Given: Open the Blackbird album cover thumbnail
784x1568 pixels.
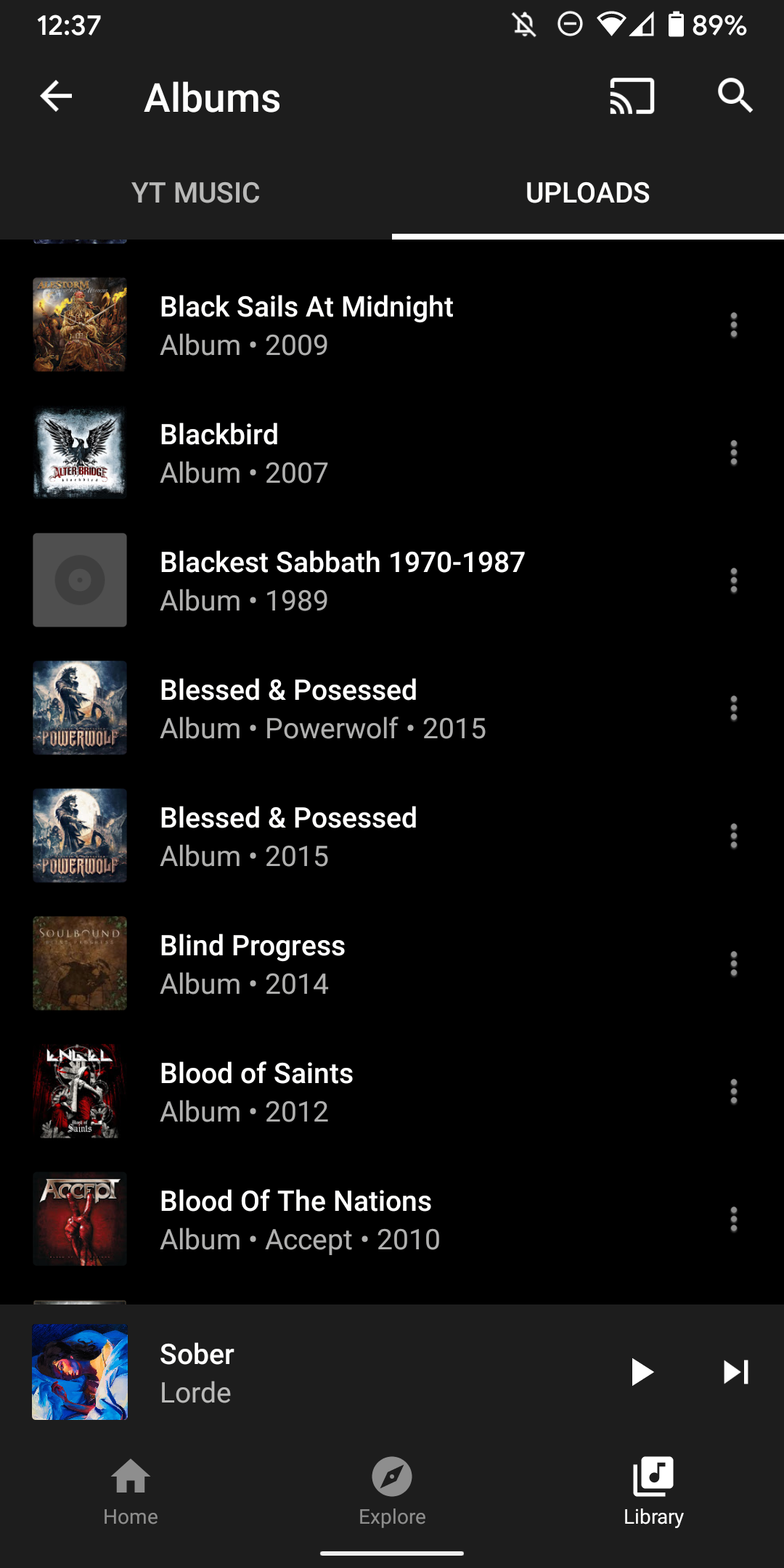Looking at the screenshot, I should click(80, 453).
